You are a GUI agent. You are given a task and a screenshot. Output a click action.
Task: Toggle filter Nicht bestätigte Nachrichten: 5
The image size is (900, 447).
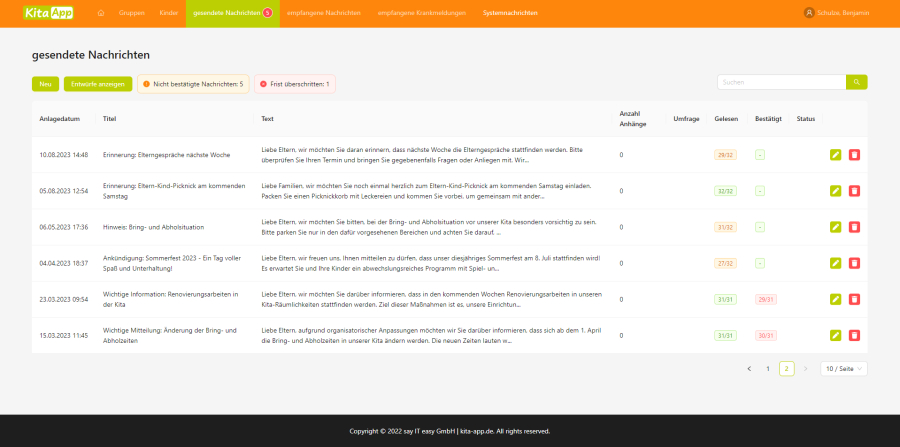[x=192, y=84]
